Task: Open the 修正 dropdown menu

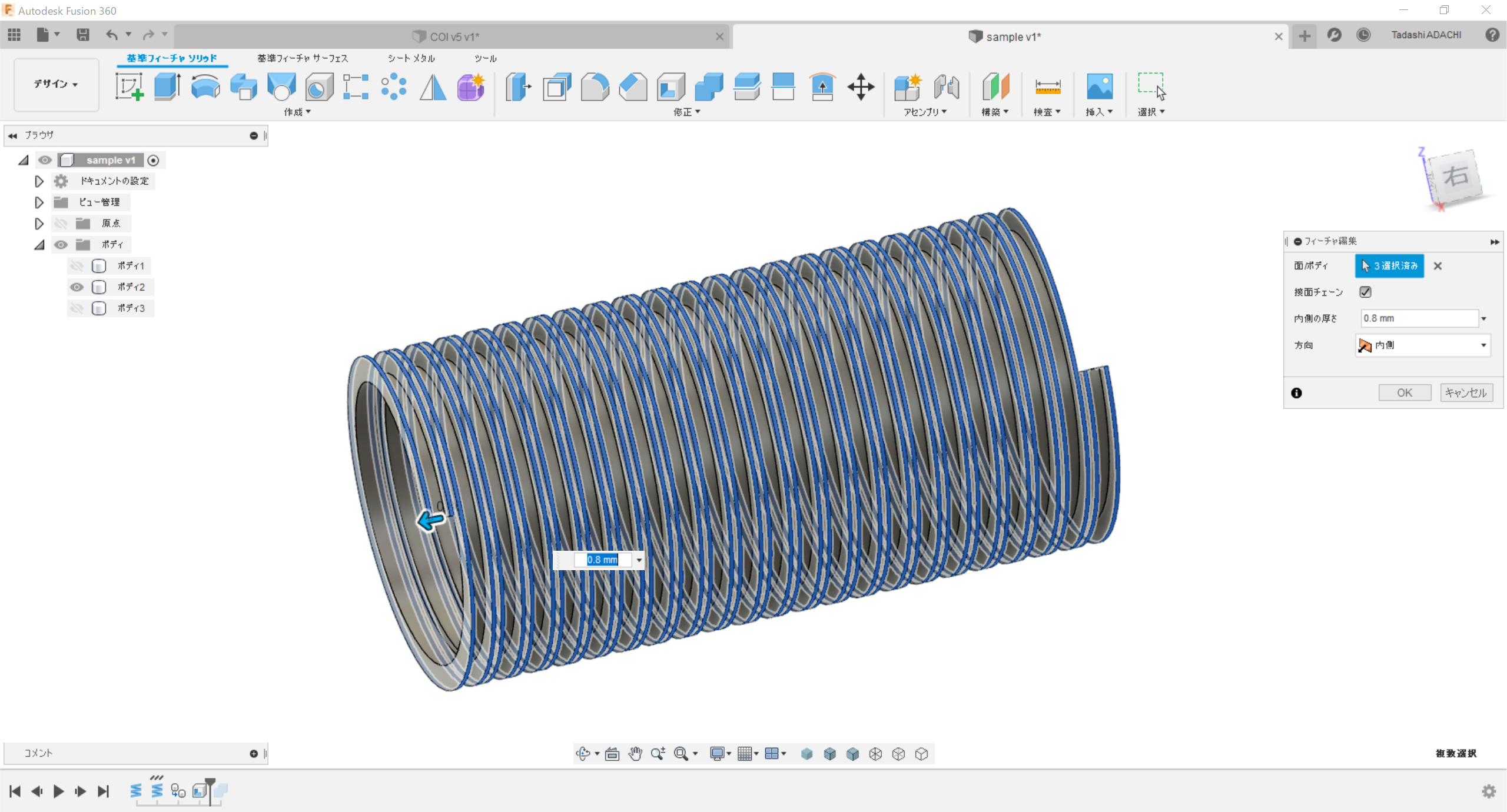Action: (687, 112)
